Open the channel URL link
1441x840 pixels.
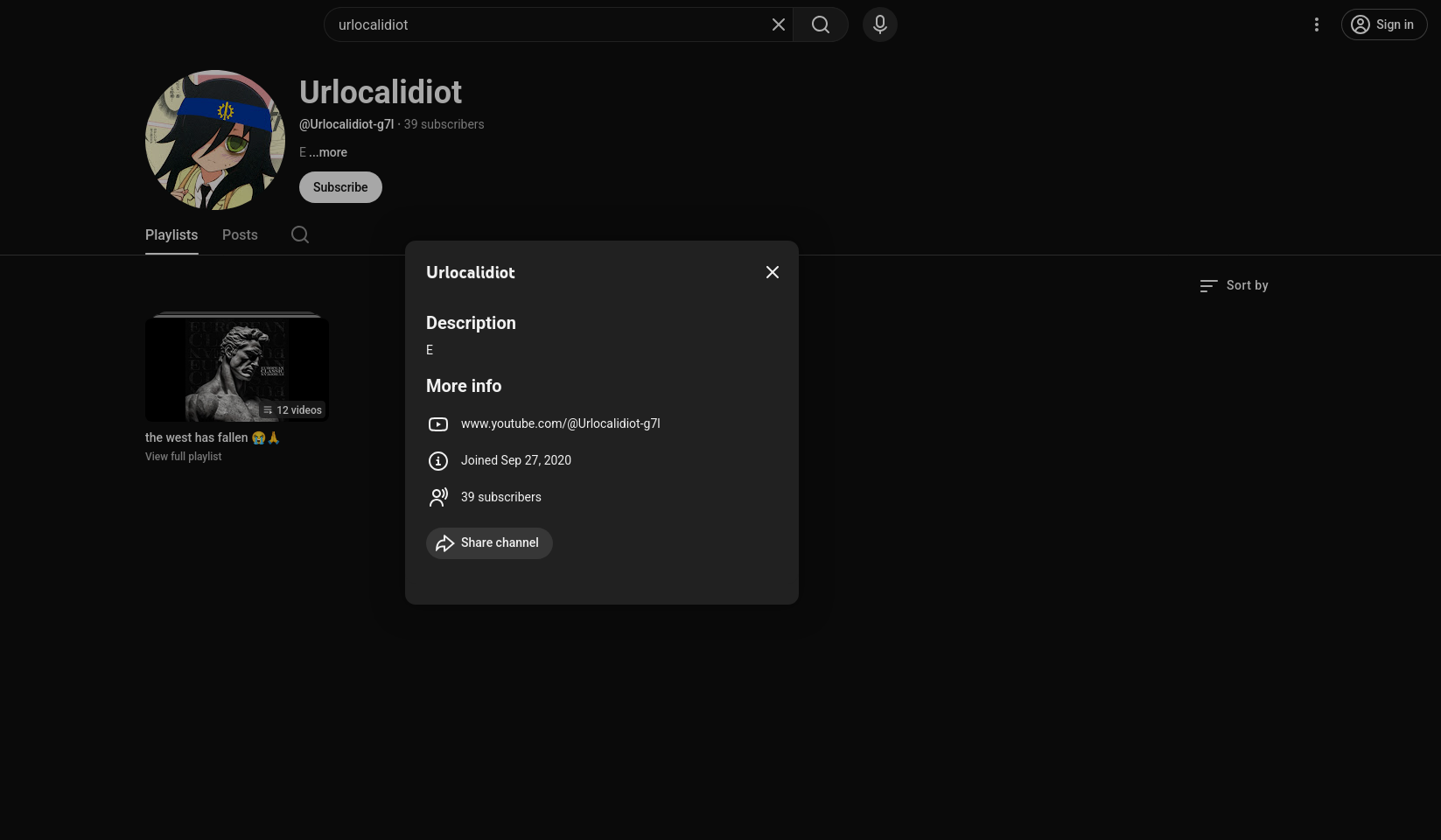point(560,423)
